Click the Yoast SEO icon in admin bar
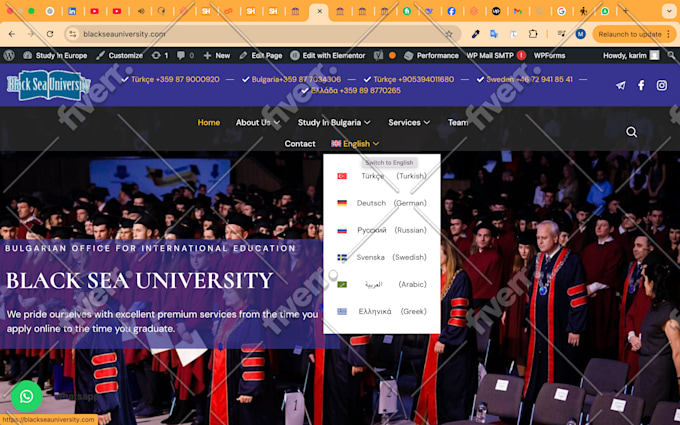Screen dimensions: 680x425 379,56
